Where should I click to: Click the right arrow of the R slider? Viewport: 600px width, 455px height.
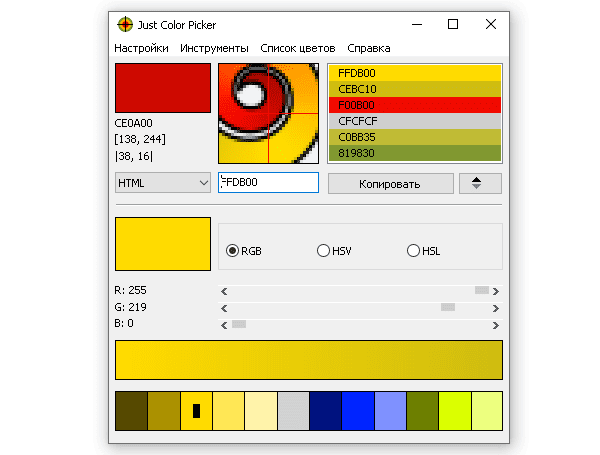point(496,291)
